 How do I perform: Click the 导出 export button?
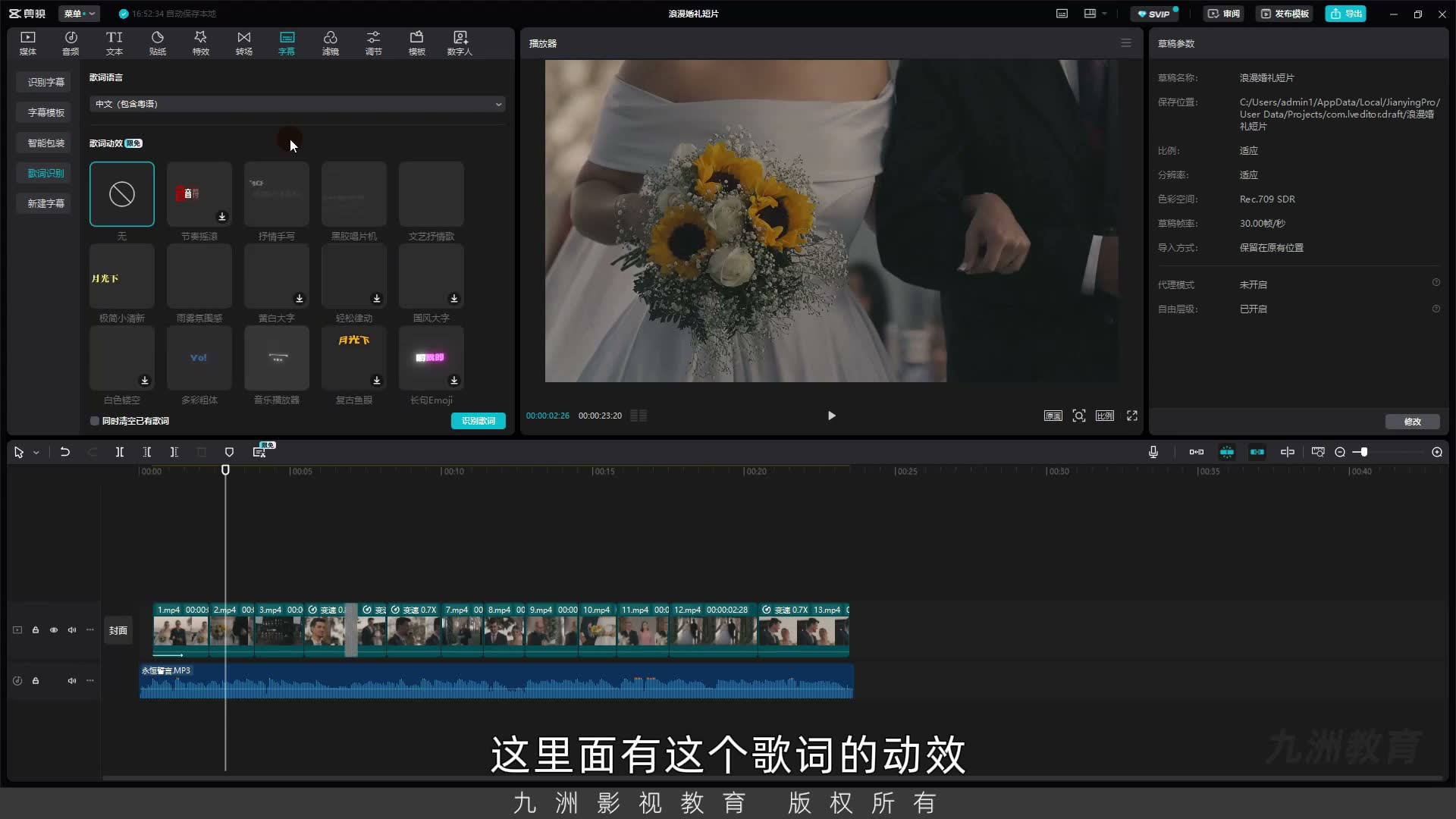[x=1346, y=14]
